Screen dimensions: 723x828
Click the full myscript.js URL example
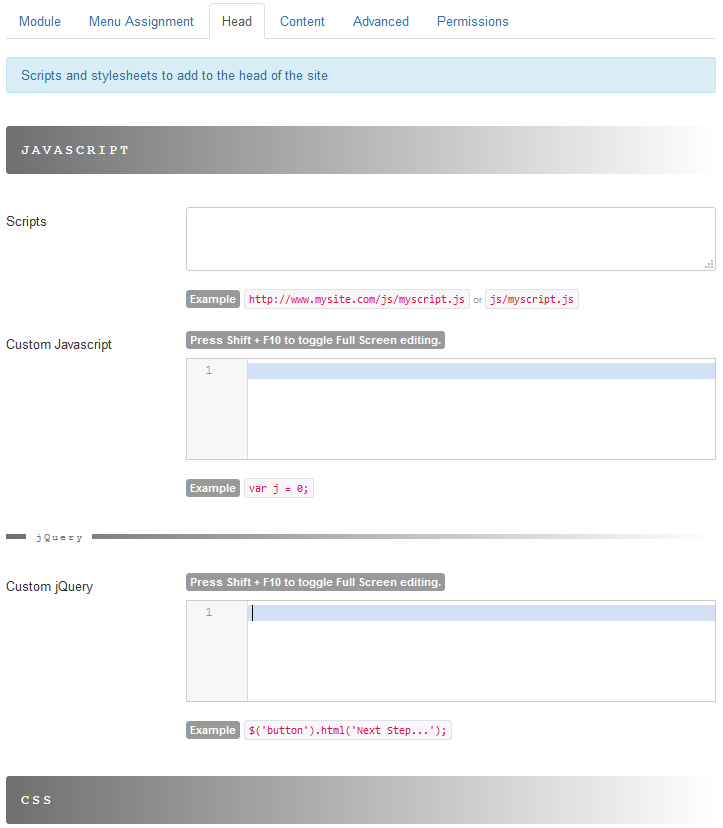tap(357, 299)
